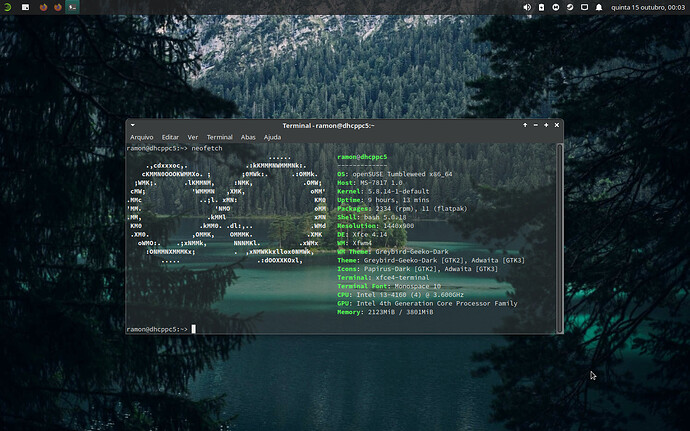Click the 'Kernel: 5.8.14-1-default' line
Screen dimensions: 690x431
(383, 191)
